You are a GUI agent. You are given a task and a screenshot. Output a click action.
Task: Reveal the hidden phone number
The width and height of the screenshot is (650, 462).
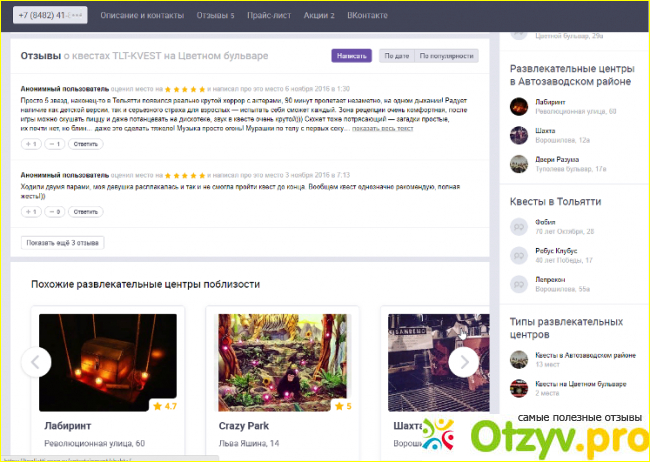[50, 15]
